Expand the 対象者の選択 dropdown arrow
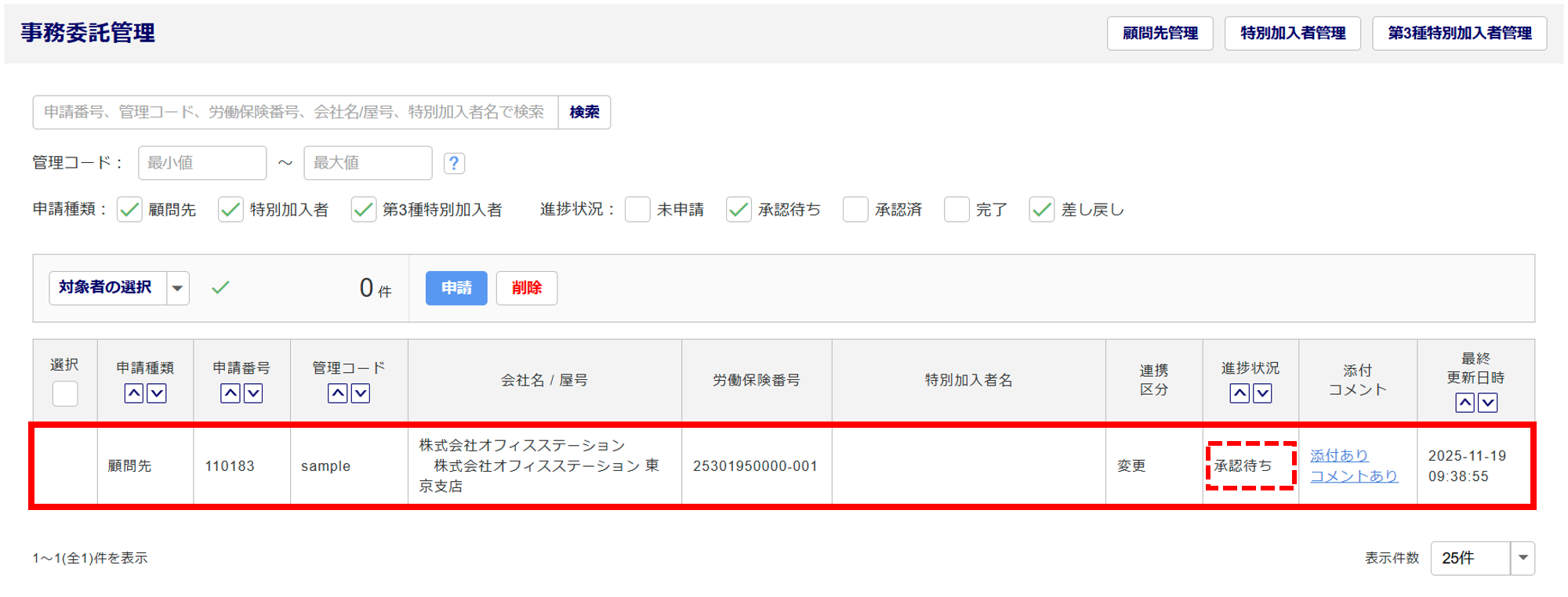 (x=178, y=288)
